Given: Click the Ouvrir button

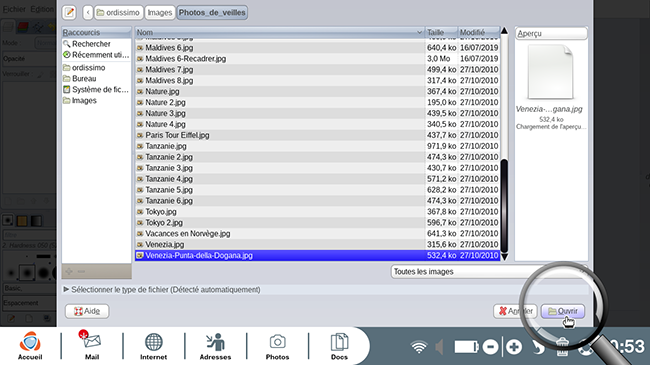Looking at the screenshot, I should click(563, 311).
